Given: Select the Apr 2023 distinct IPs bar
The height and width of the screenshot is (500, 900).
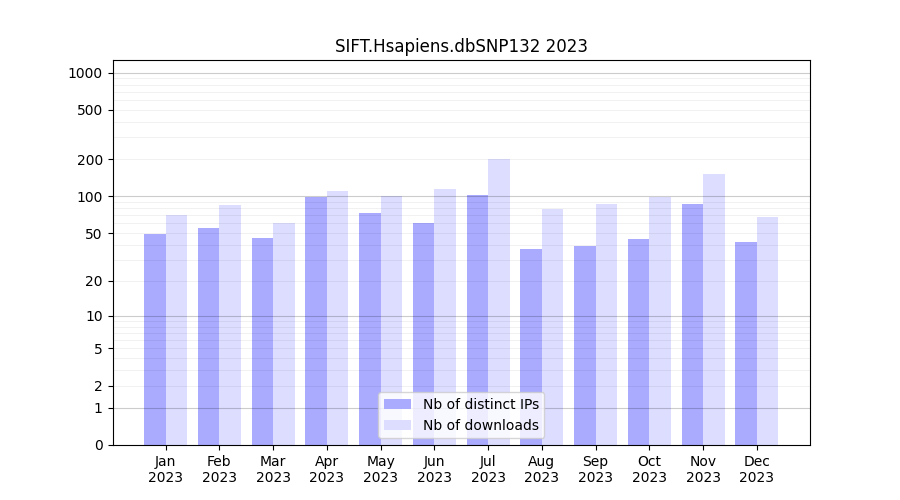Looking at the screenshot, I should [316, 320].
